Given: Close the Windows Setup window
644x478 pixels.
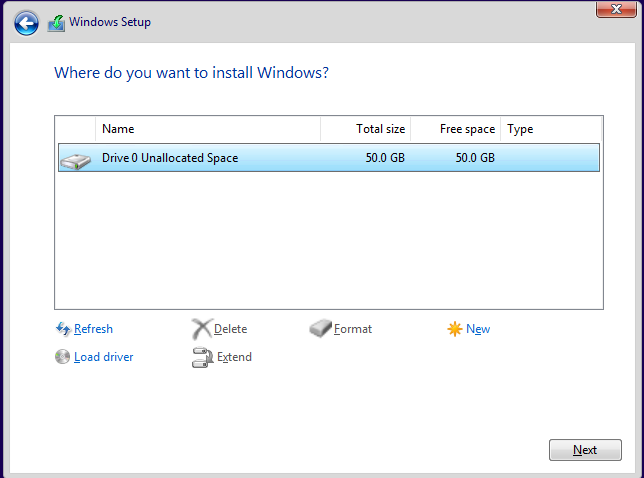Looking at the screenshot, I should click(x=612, y=9).
